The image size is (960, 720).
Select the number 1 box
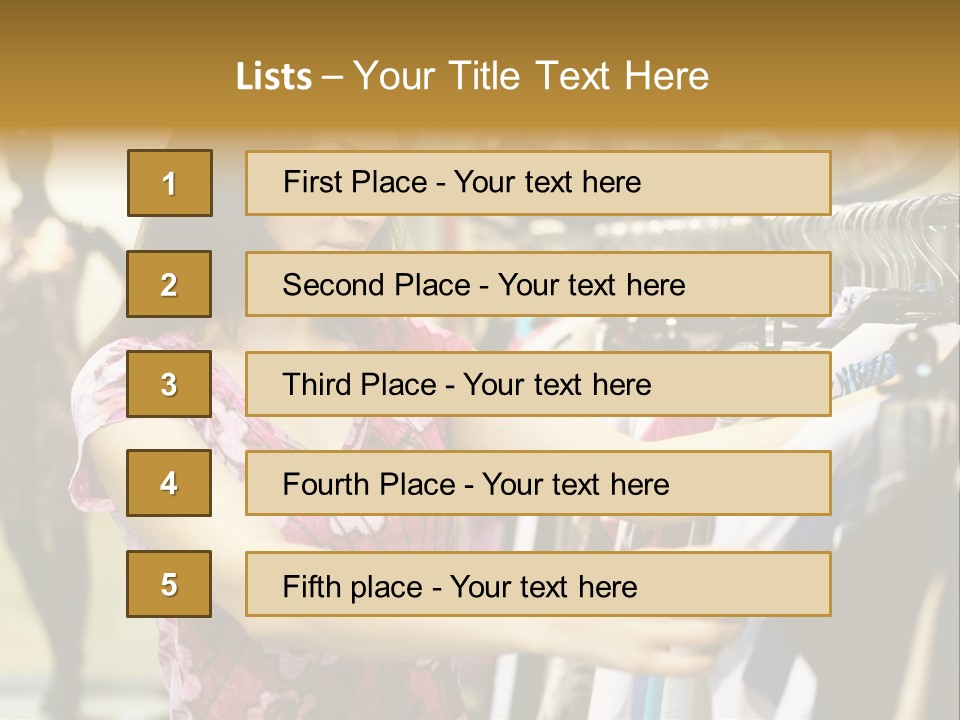(170, 183)
